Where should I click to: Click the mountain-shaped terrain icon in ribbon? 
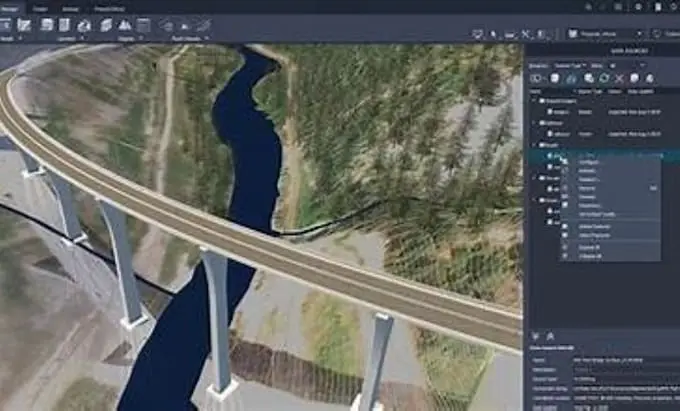(x=125, y=25)
